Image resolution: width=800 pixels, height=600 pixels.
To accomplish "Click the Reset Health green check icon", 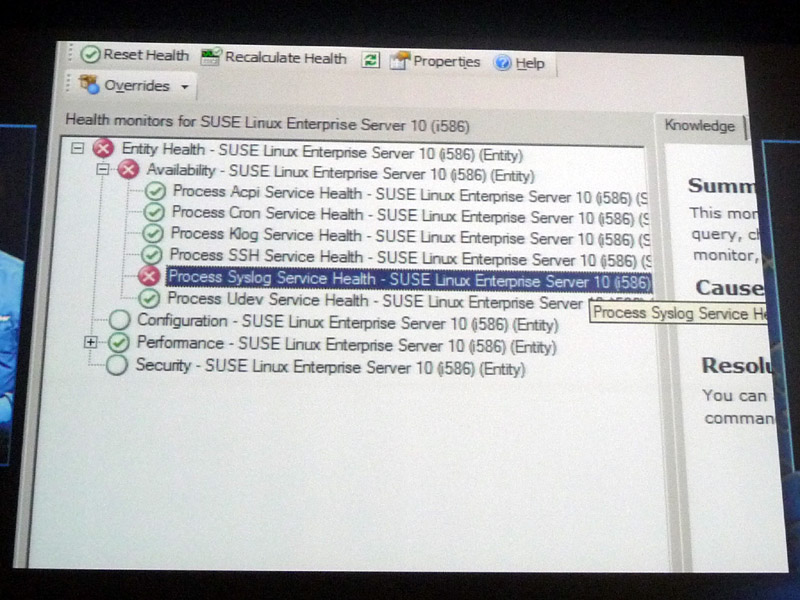I will tap(90, 54).
